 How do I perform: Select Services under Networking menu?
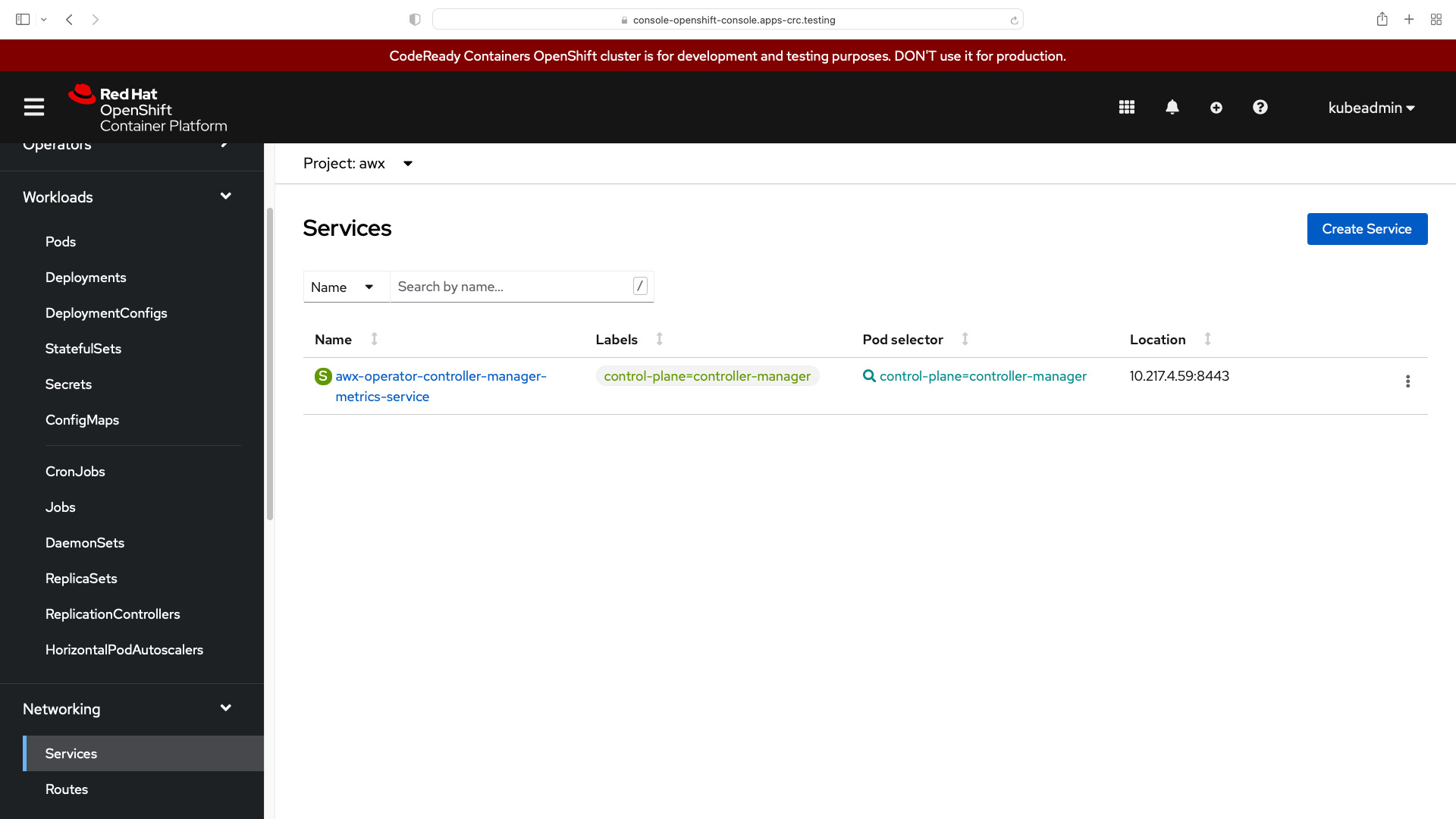pos(71,753)
